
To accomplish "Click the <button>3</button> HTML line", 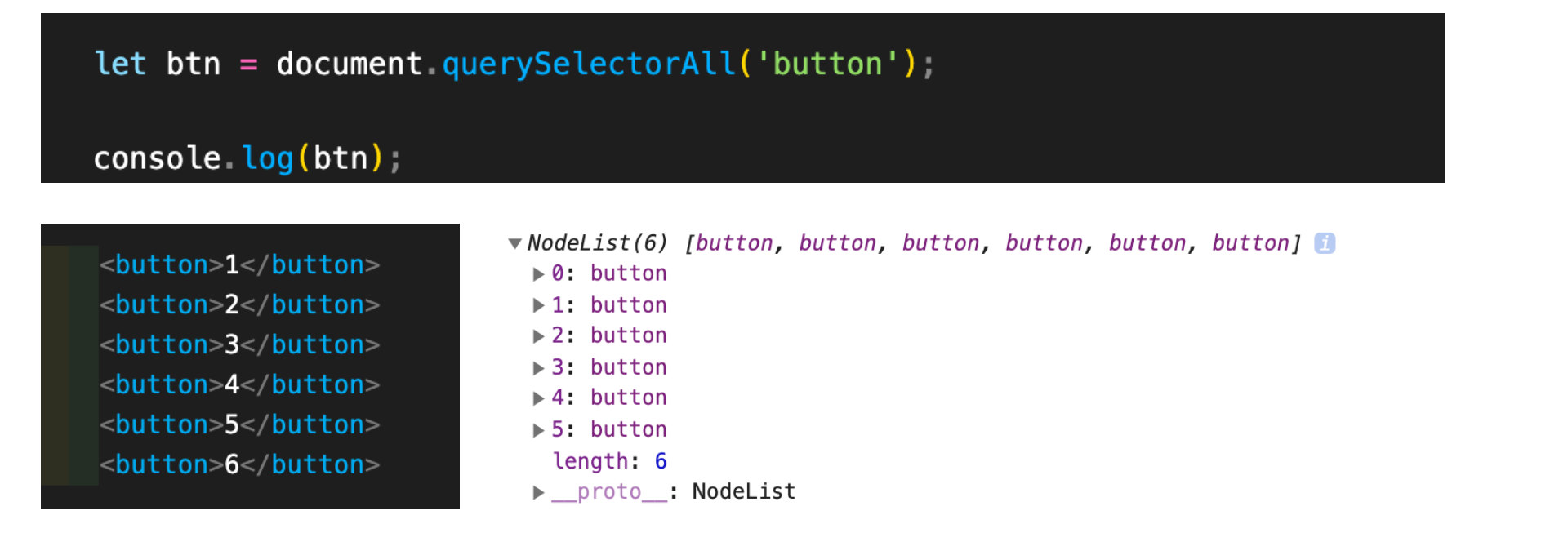I will pos(239,344).
